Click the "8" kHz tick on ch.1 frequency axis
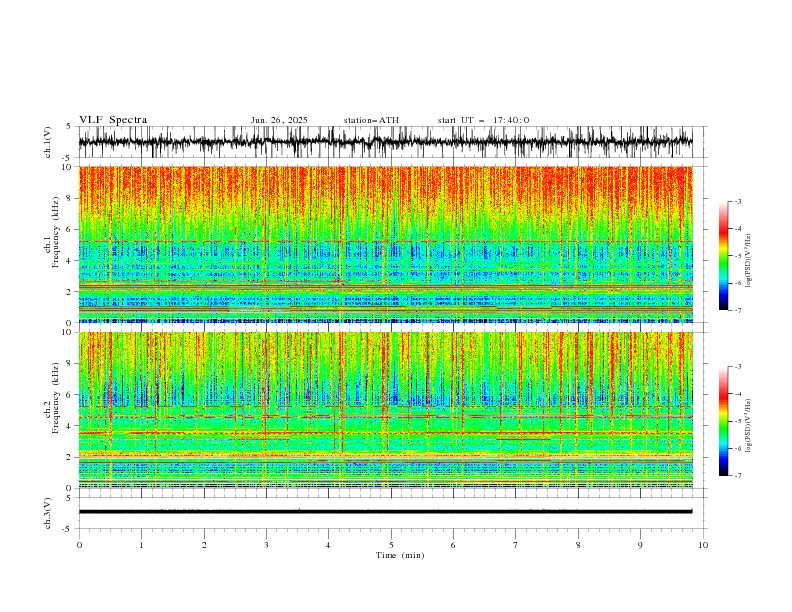The height and width of the screenshot is (612, 792). [x=70, y=198]
